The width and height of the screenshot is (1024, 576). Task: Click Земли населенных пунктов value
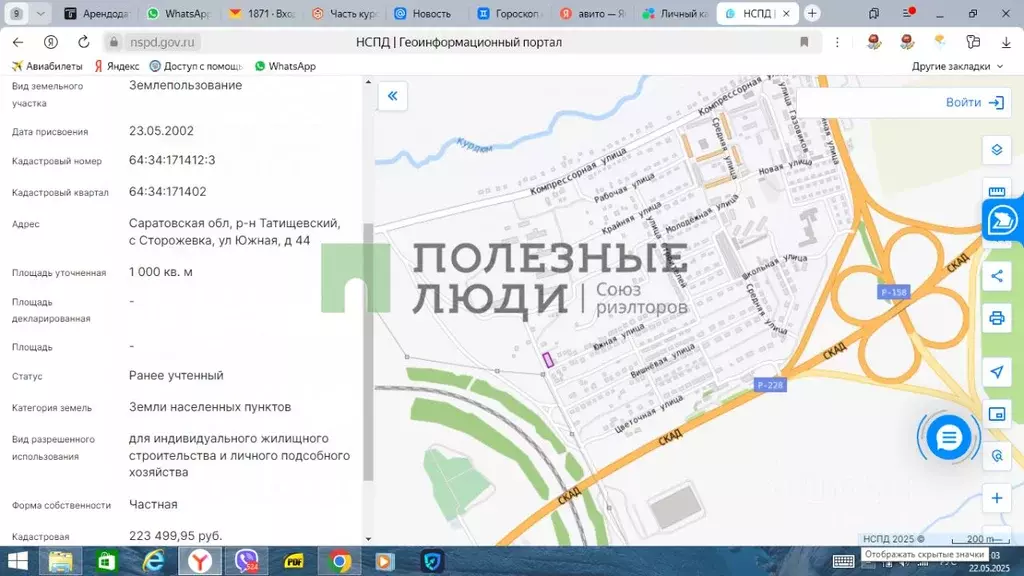coord(210,407)
